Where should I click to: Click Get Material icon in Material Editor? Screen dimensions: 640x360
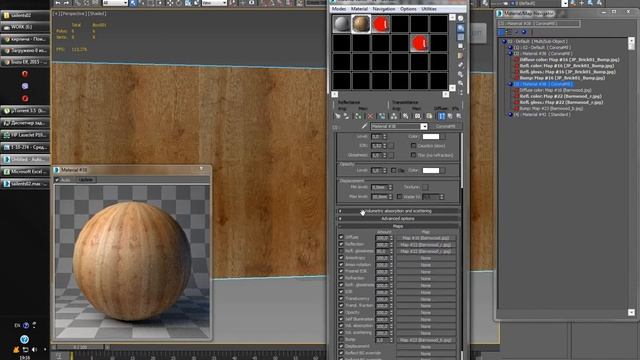pyautogui.click(x=338, y=116)
